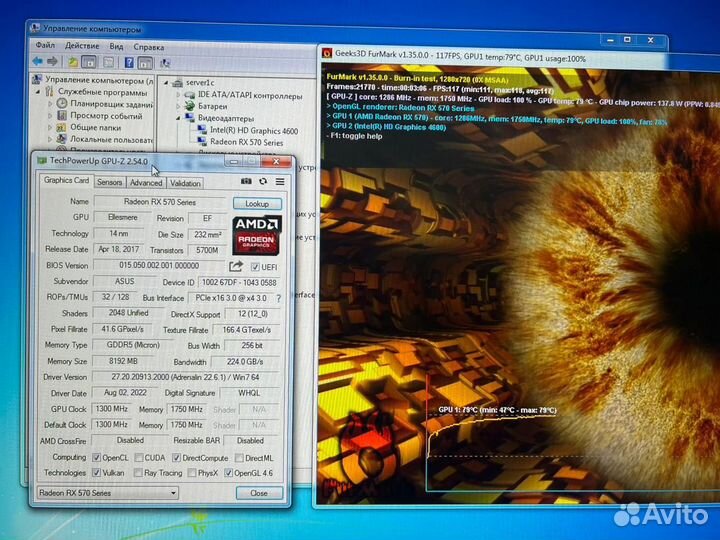
Task: Toggle the DirectCompute checkbox
Action: tap(176, 458)
